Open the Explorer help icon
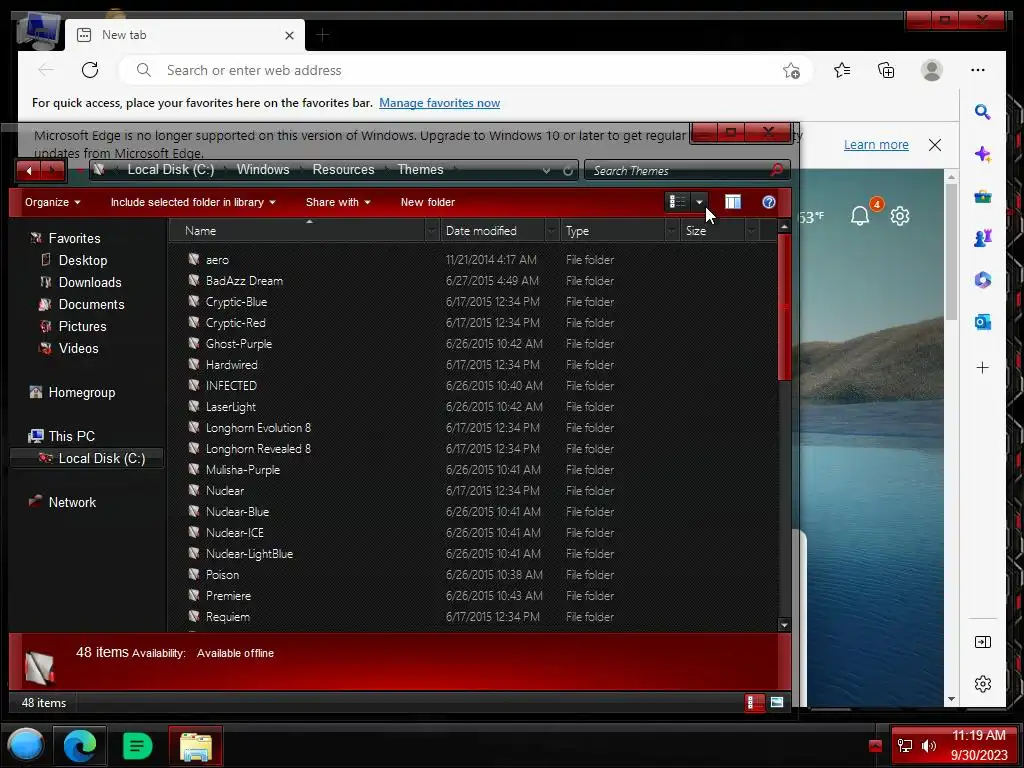Image resolution: width=1024 pixels, height=768 pixels. click(x=769, y=202)
